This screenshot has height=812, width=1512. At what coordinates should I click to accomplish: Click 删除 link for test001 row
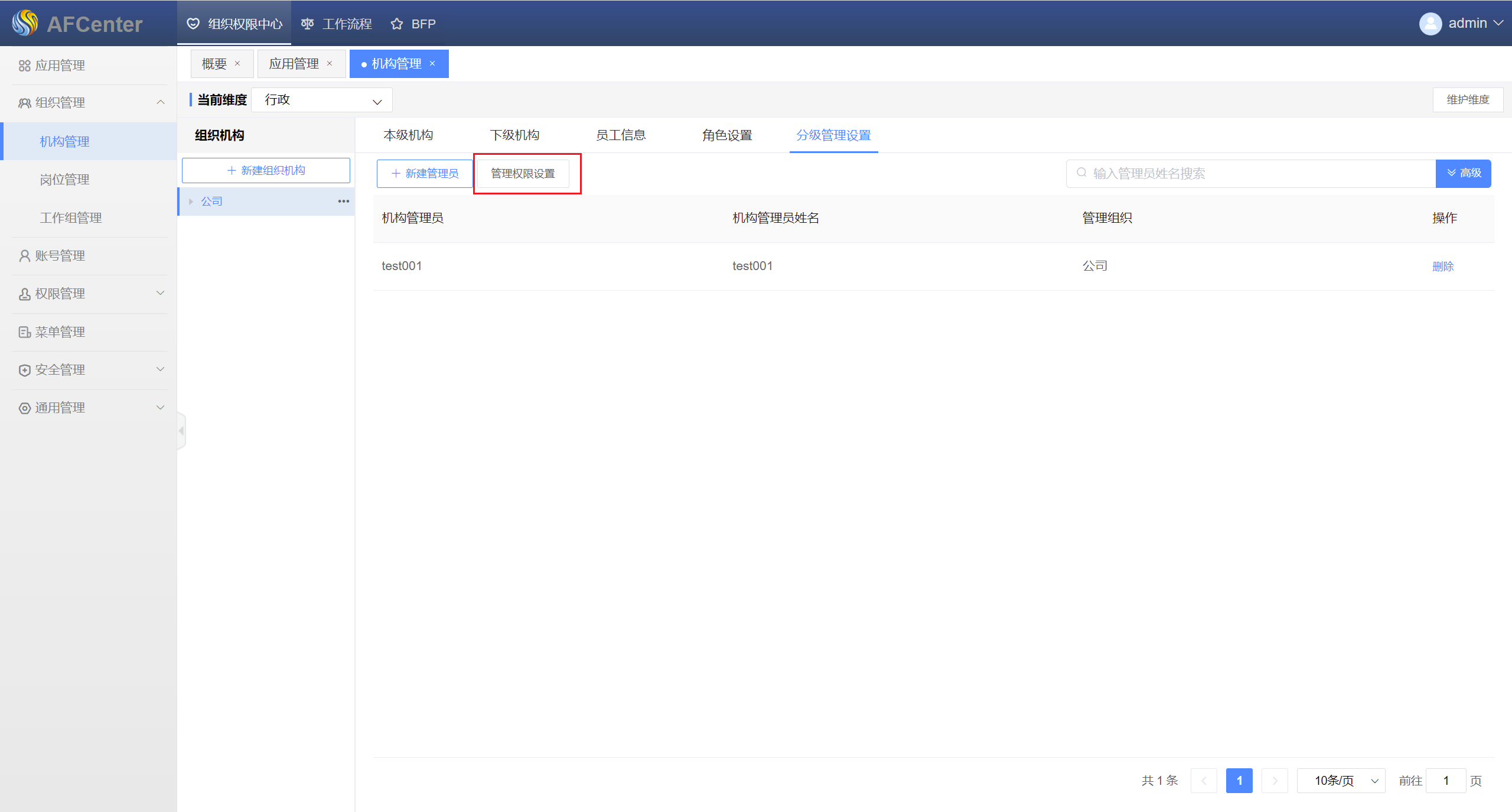(1443, 267)
